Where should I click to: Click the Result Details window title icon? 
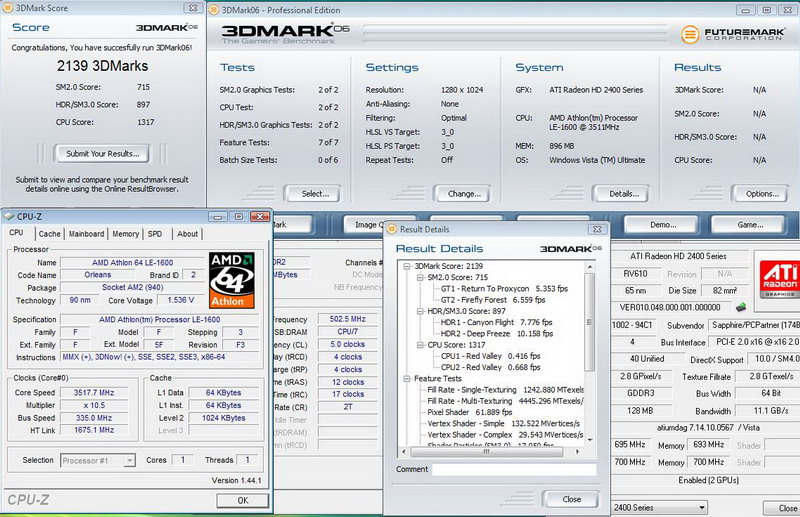click(391, 229)
